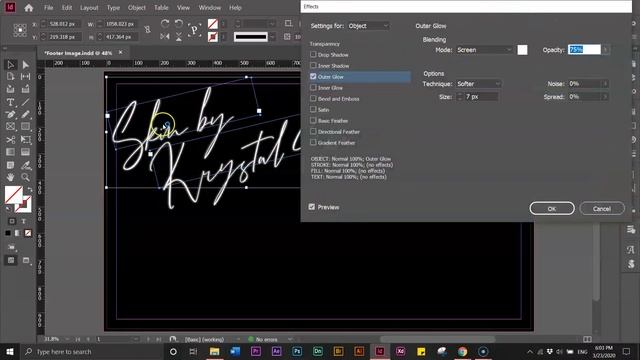Click the Flip Horizontal icon
The height and width of the screenshot is (360, 640).
165,37
